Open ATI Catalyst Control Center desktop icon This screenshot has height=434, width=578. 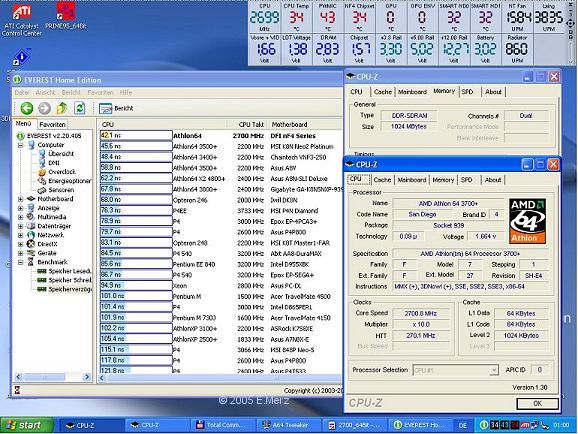22,20
